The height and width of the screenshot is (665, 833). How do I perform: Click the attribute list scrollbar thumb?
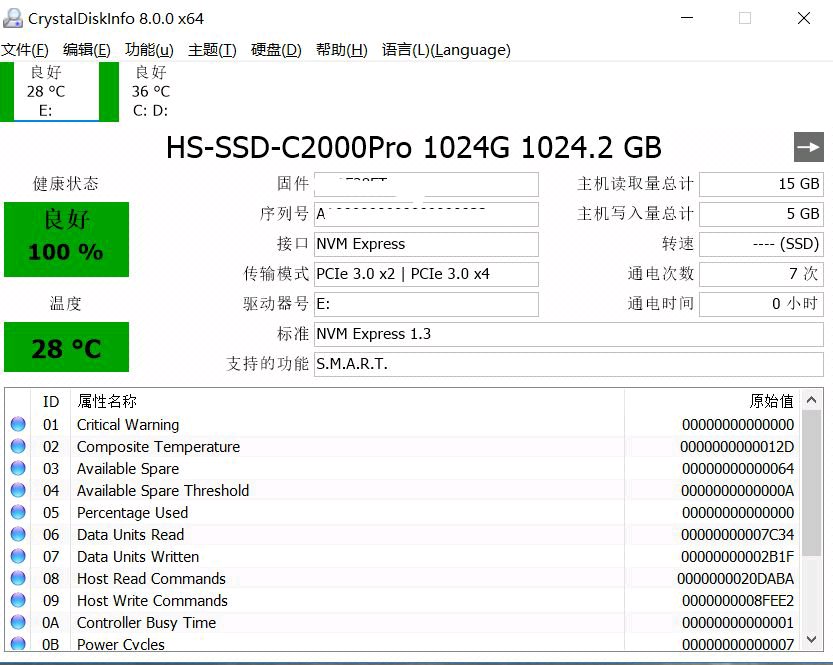(811, 483)
